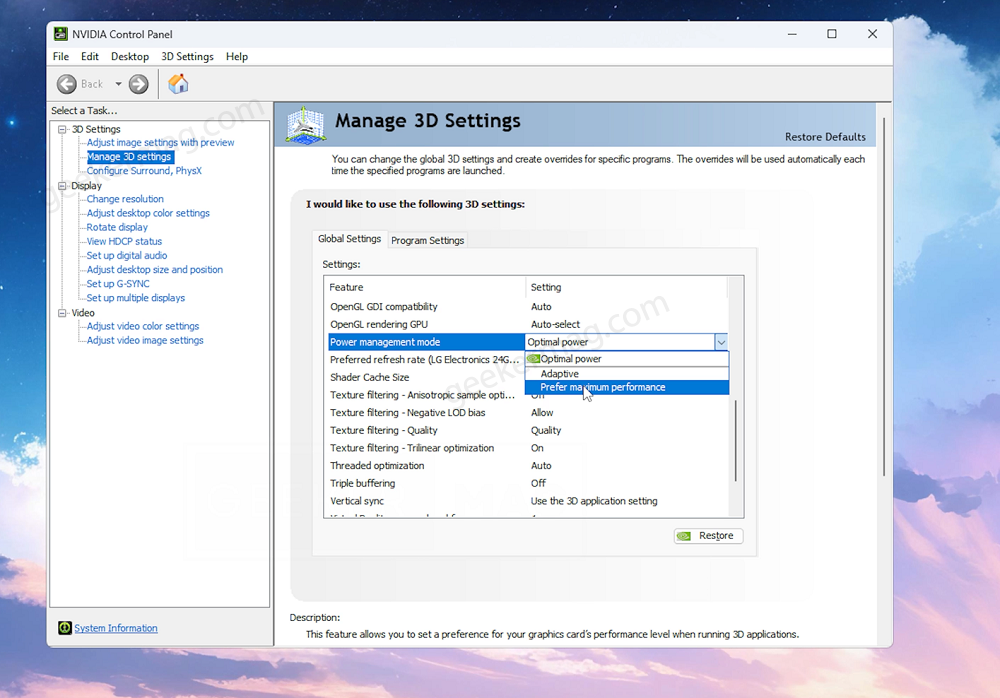Open the Desktop menu

pos(129,57)
